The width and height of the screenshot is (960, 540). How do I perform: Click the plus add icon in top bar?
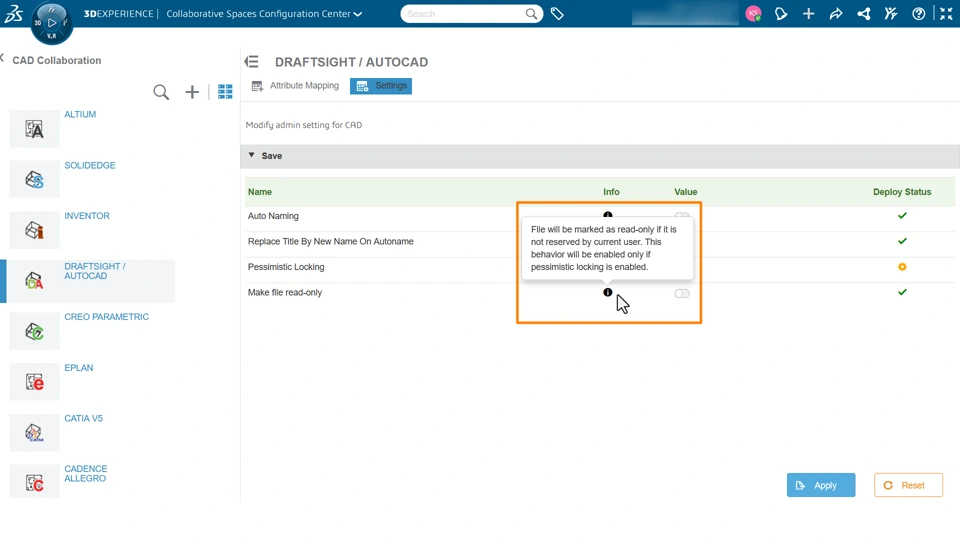click(x=809, y=13)
